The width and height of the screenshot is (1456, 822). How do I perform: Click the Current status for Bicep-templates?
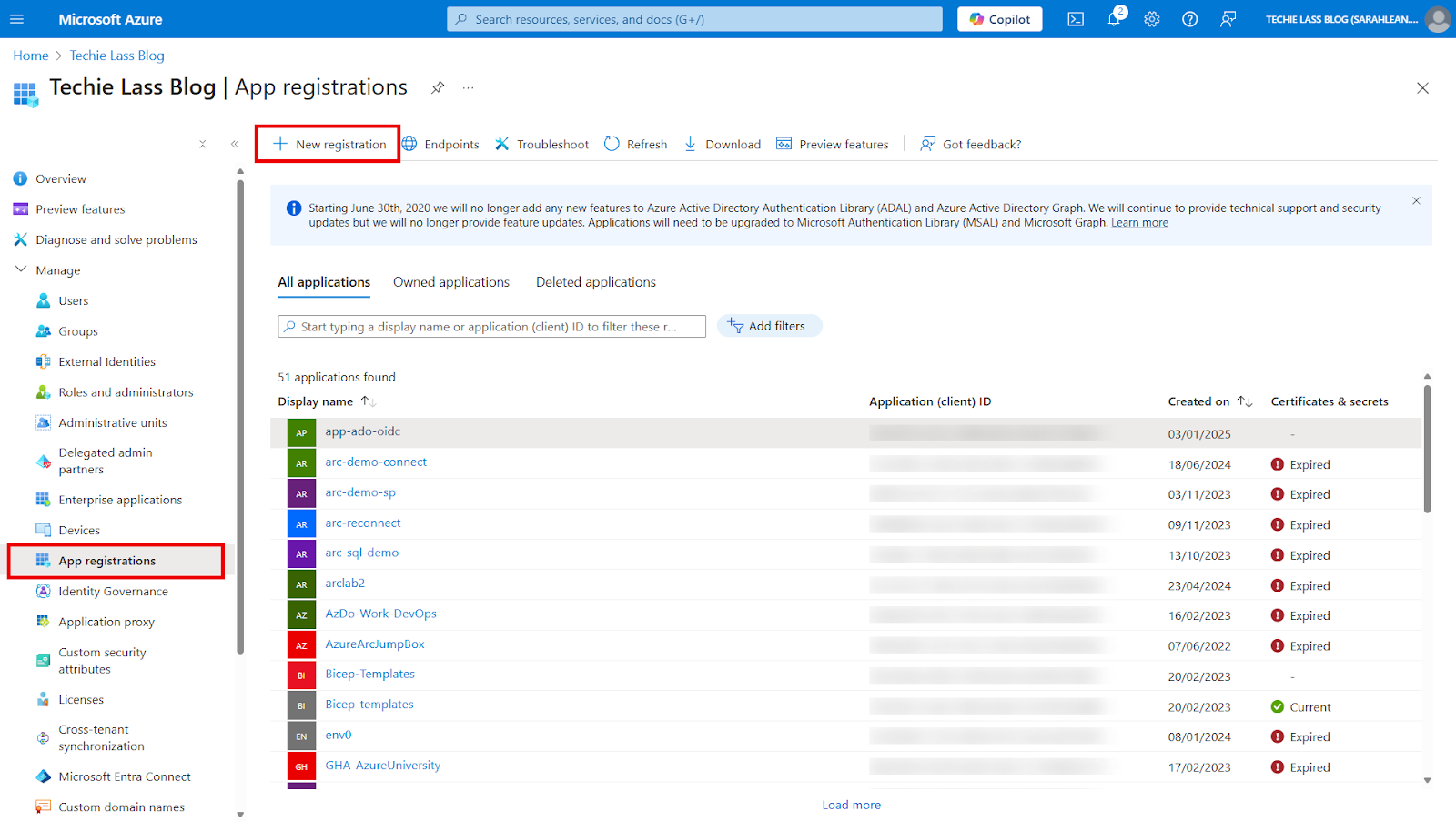tap(1300, 707)
